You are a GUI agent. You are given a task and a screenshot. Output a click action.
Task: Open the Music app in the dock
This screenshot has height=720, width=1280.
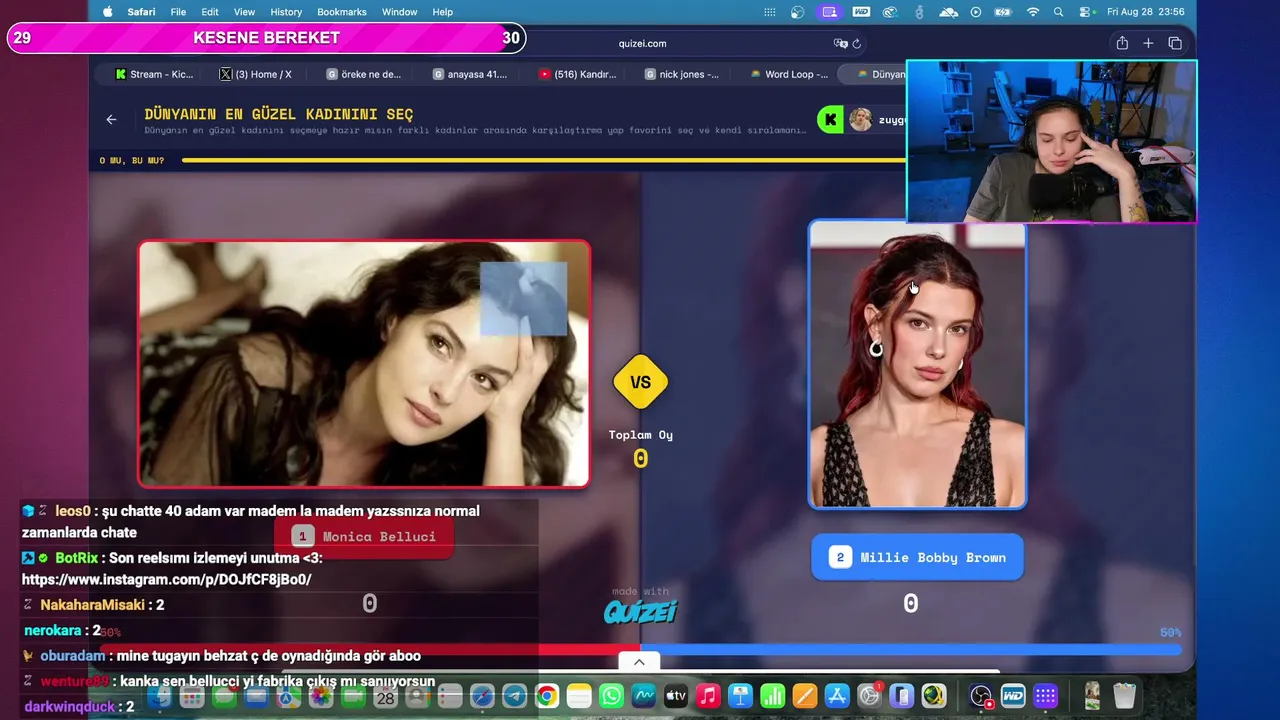click(708, 696)
